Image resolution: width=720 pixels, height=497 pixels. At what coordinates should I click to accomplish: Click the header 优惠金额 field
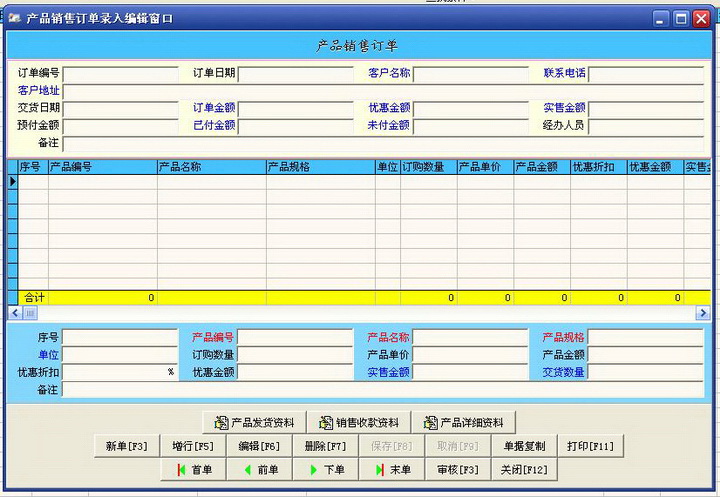point(471,109)
